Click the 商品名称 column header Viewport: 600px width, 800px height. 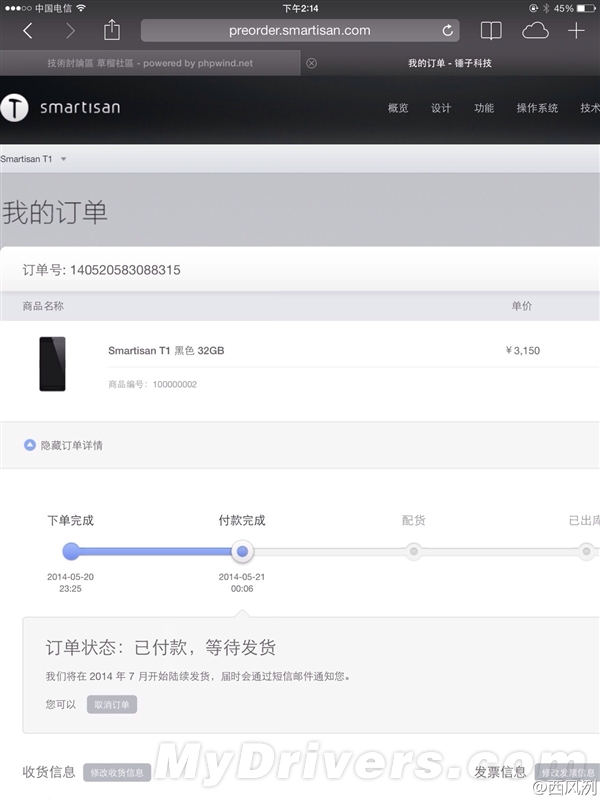(43, 306)
